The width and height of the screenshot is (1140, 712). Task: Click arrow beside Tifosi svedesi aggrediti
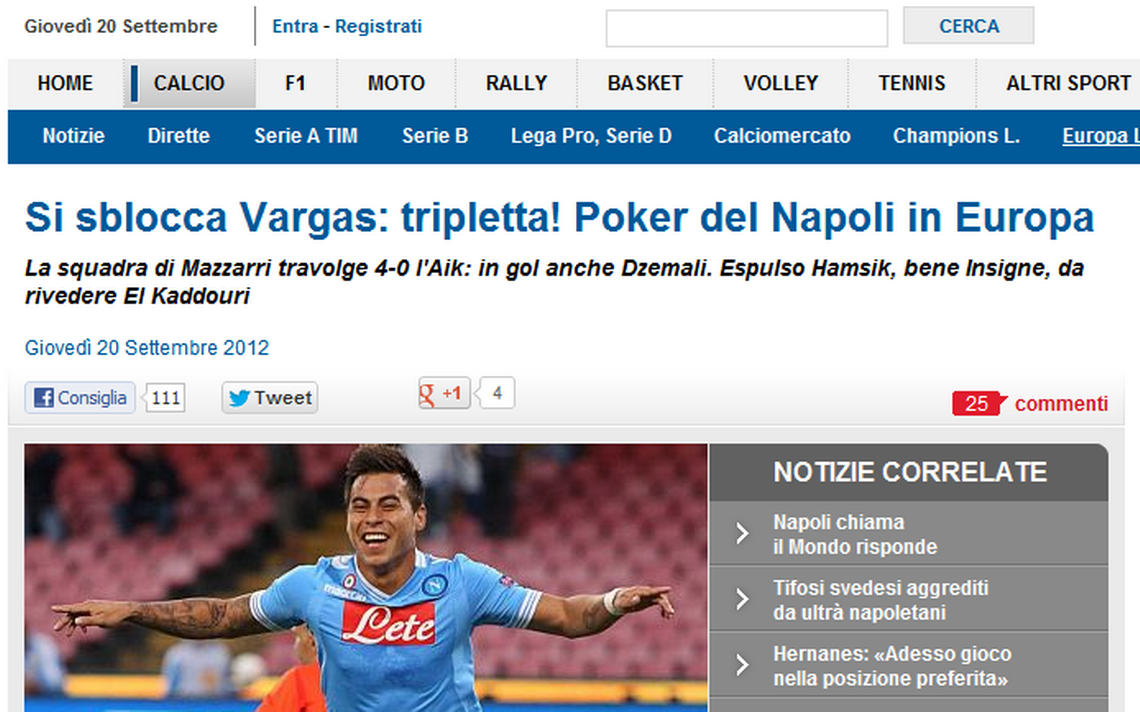pyautogui.click(x=742, y=599)
